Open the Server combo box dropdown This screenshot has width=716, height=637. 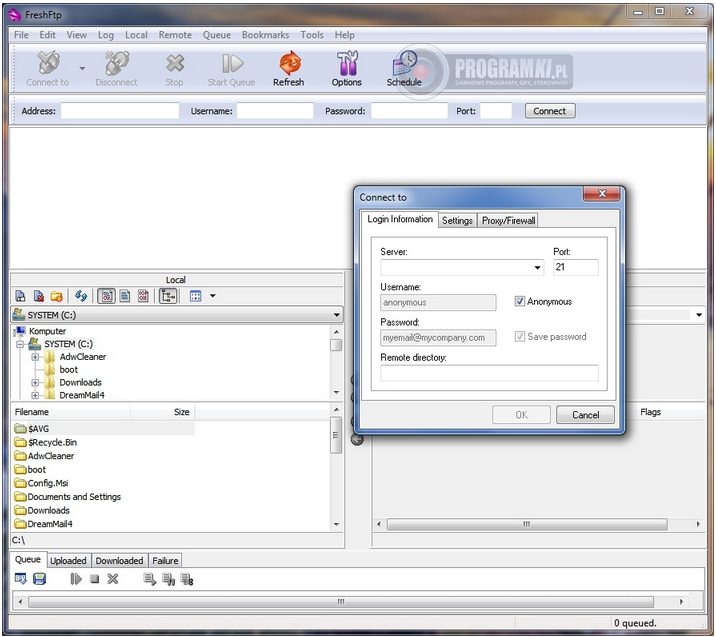coord(537,268)
